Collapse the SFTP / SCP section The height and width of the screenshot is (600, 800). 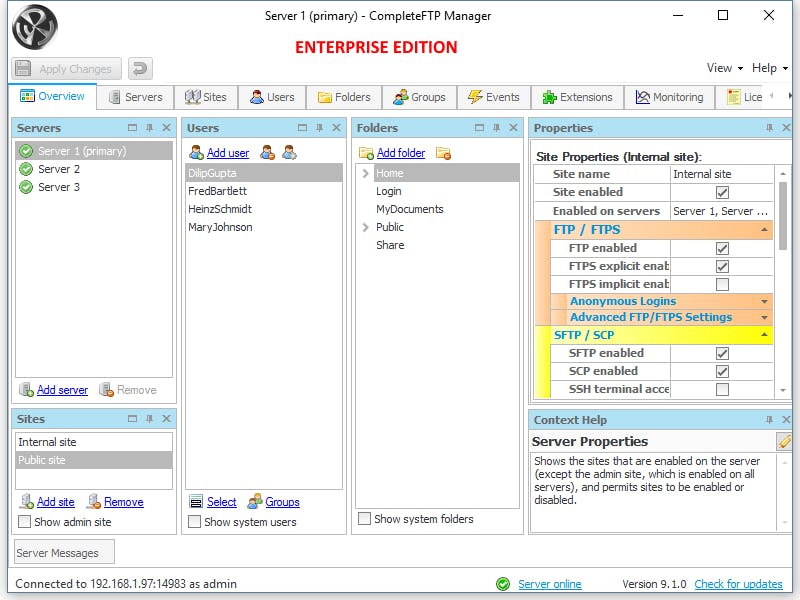[x=764, y=335]
